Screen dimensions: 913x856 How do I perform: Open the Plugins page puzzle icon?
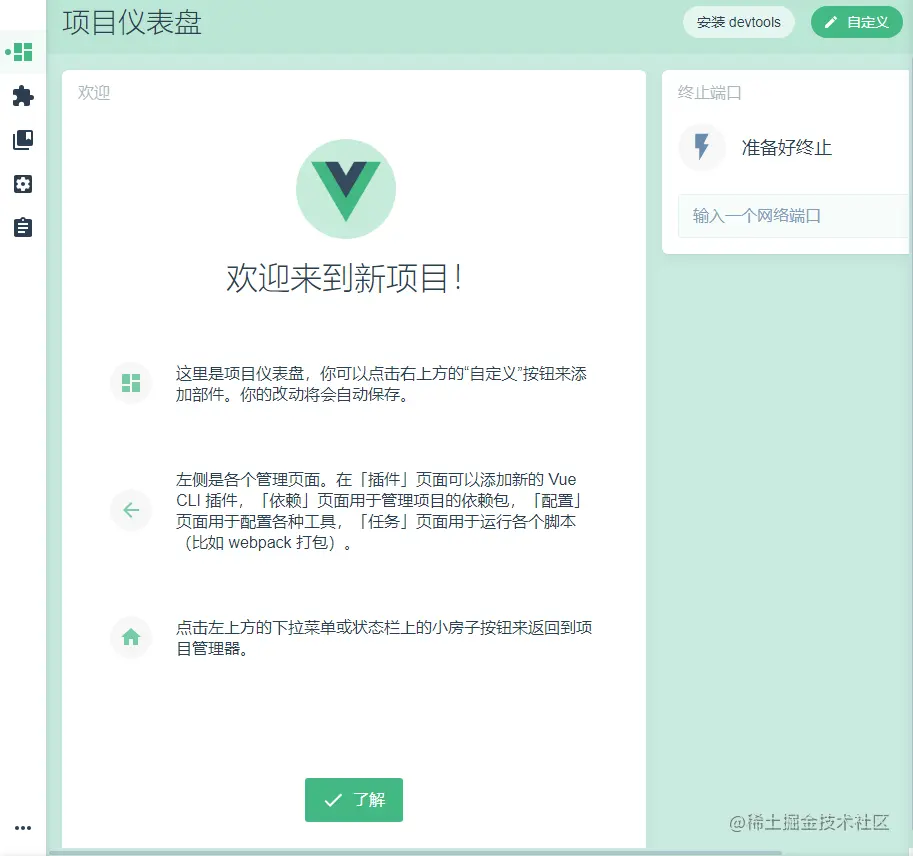click(x=23, y=96)
